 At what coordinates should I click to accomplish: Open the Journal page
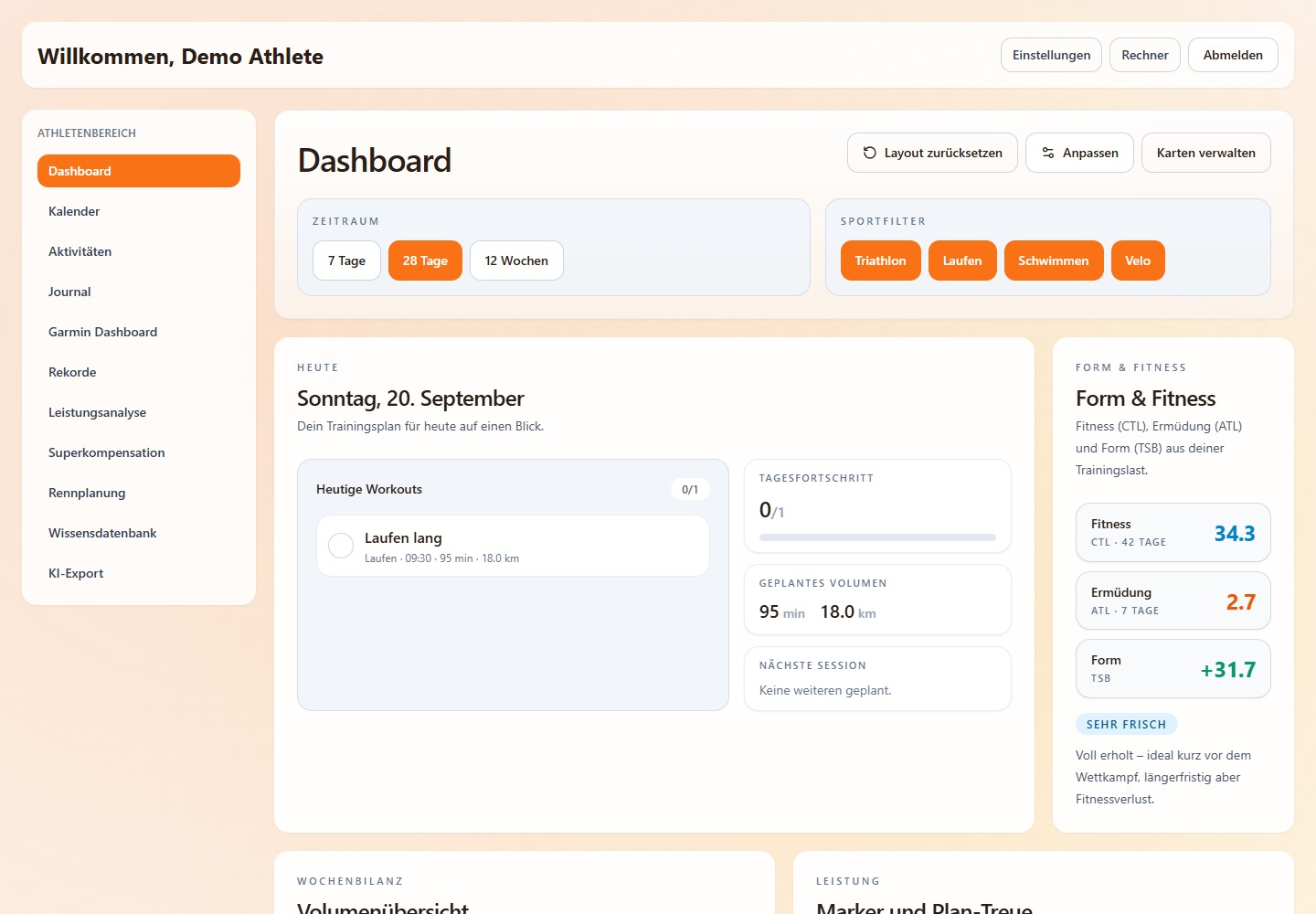(139, 292)
